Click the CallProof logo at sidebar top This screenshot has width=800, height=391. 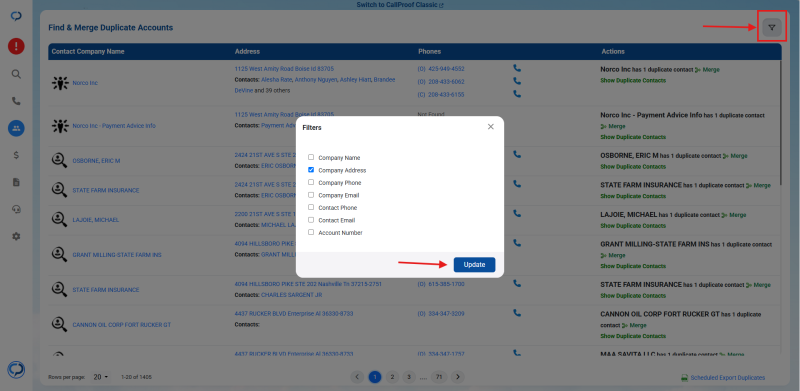pos(16,16)
